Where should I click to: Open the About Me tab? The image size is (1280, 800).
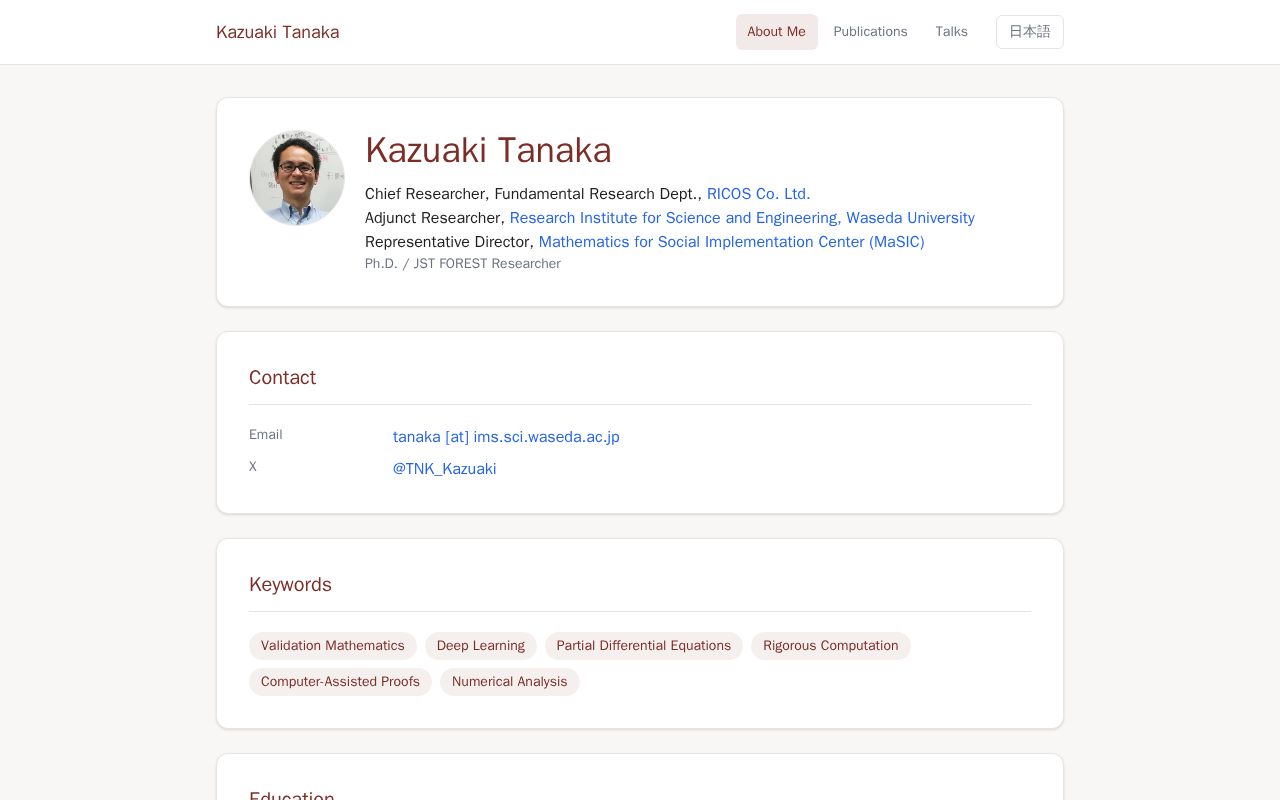(x=776, y=32)
